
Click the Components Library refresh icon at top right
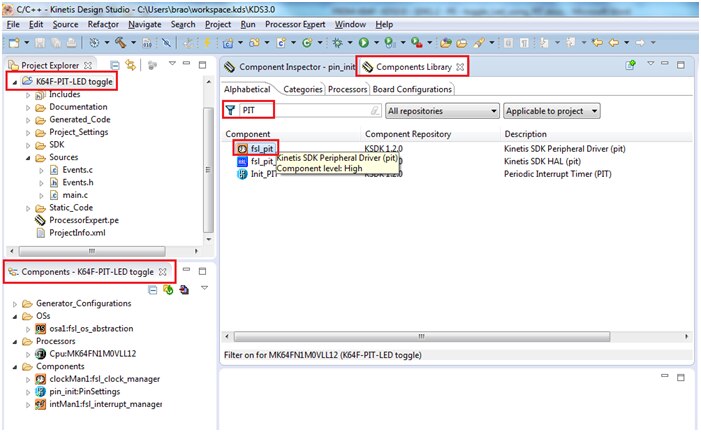pos(630,65)
